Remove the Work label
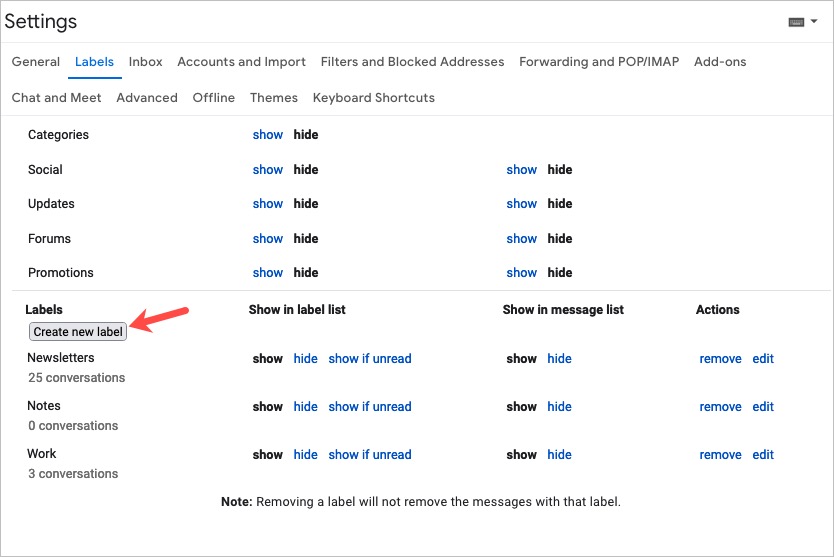The width and height of the screenshot is (834, 557). tap(720, 455)
